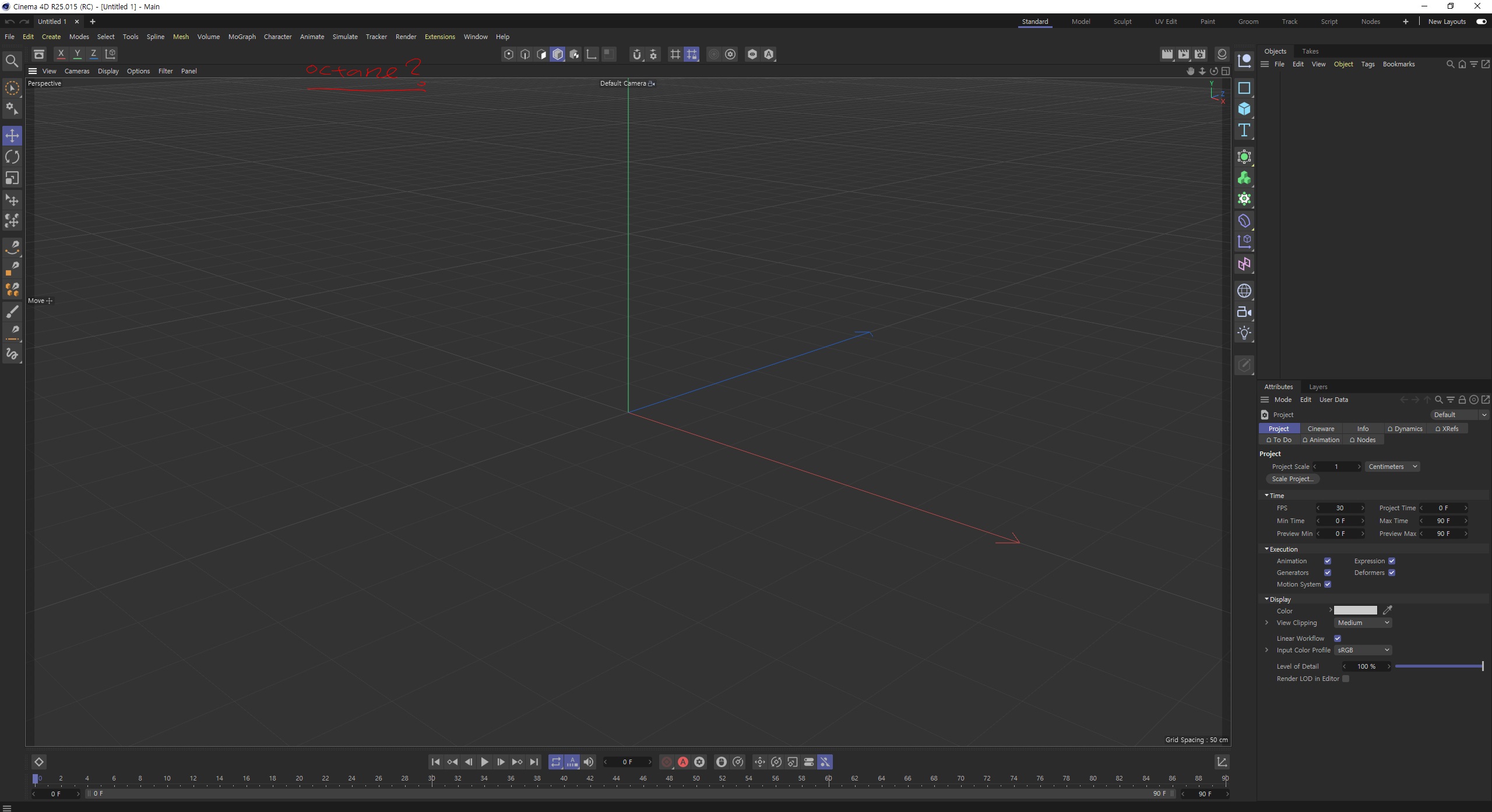Add a Floor/Sky environment object
Viewport: 1492px width, 812px height.
[x=1244, y=291]
